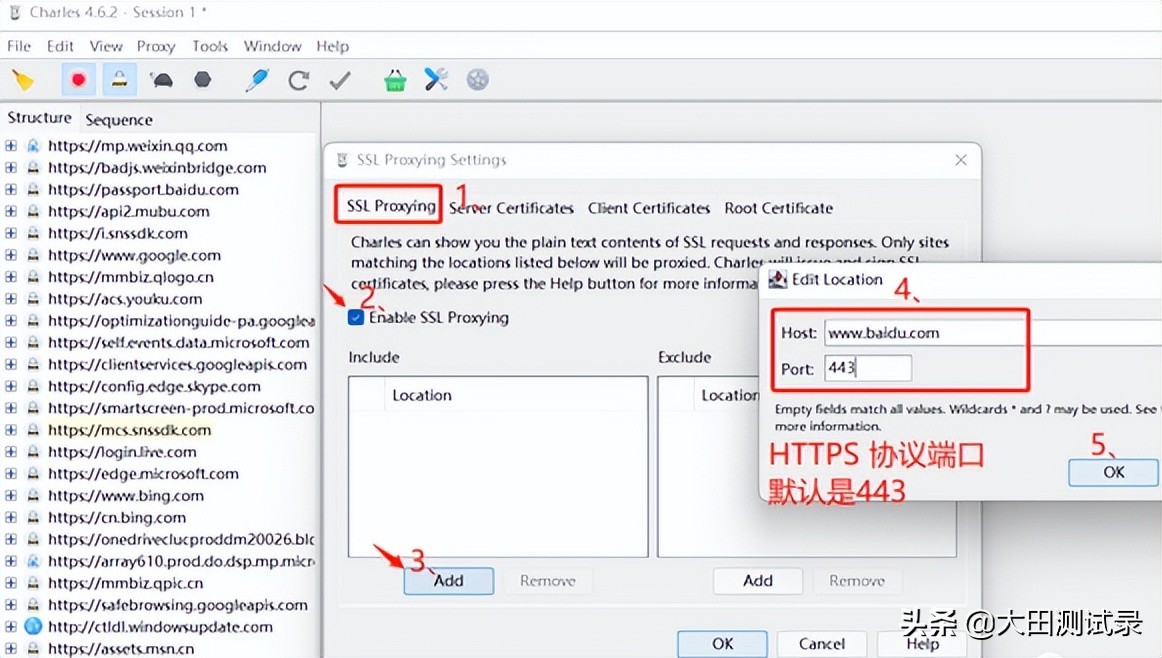Click the Host input field
This screenshot has width=1162, height=658.
pos(993,333)
